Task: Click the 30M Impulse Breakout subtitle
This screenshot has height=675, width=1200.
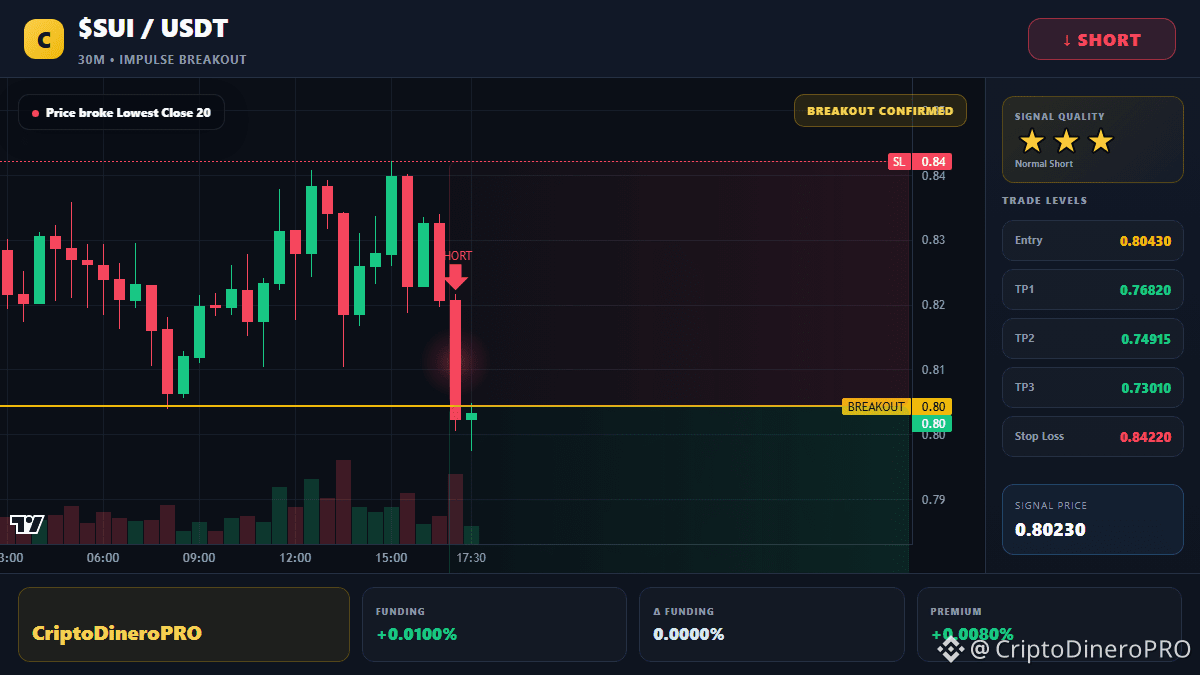Action: click(x=162, y=60)
